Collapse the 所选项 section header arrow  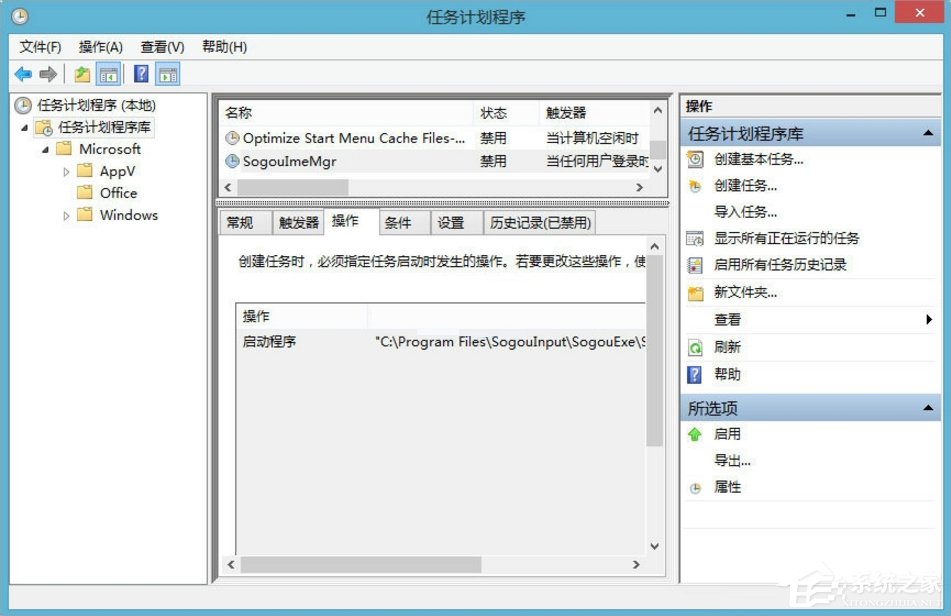point(928,407)
